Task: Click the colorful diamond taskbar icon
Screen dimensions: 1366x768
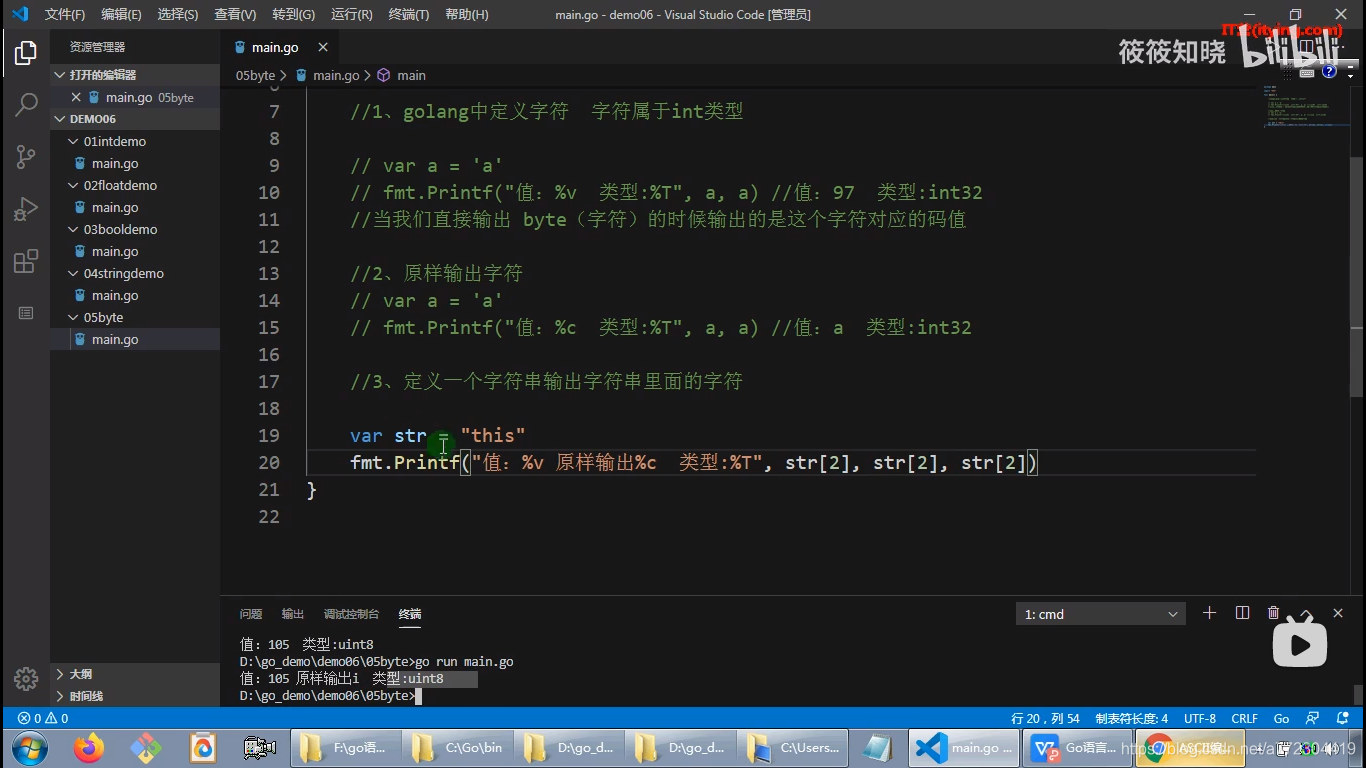Action: (x=146, y=748)
